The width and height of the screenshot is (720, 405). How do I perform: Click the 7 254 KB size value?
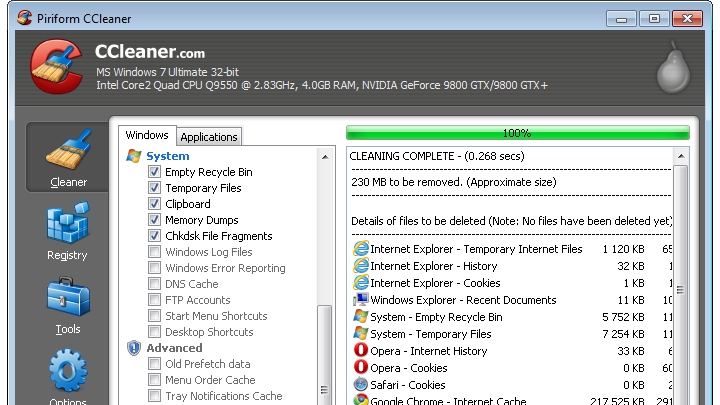pos(623,334)
